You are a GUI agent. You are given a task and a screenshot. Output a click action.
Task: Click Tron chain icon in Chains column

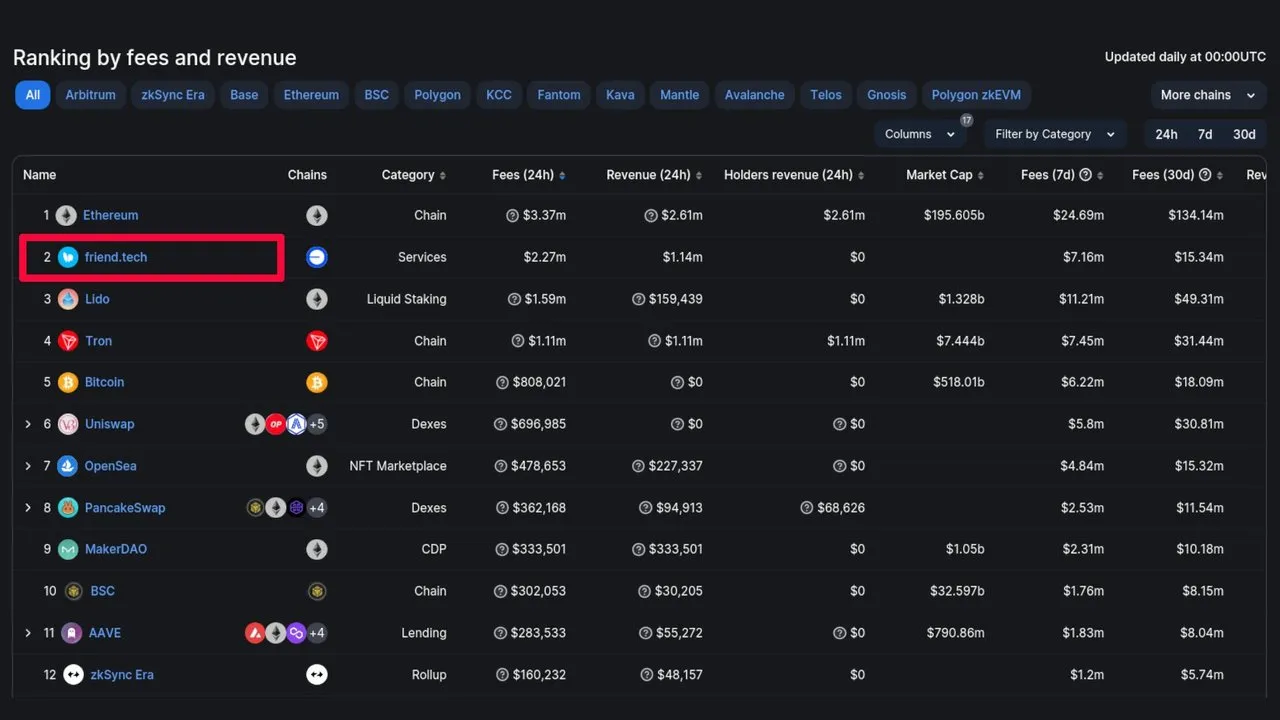click(317, 341)
